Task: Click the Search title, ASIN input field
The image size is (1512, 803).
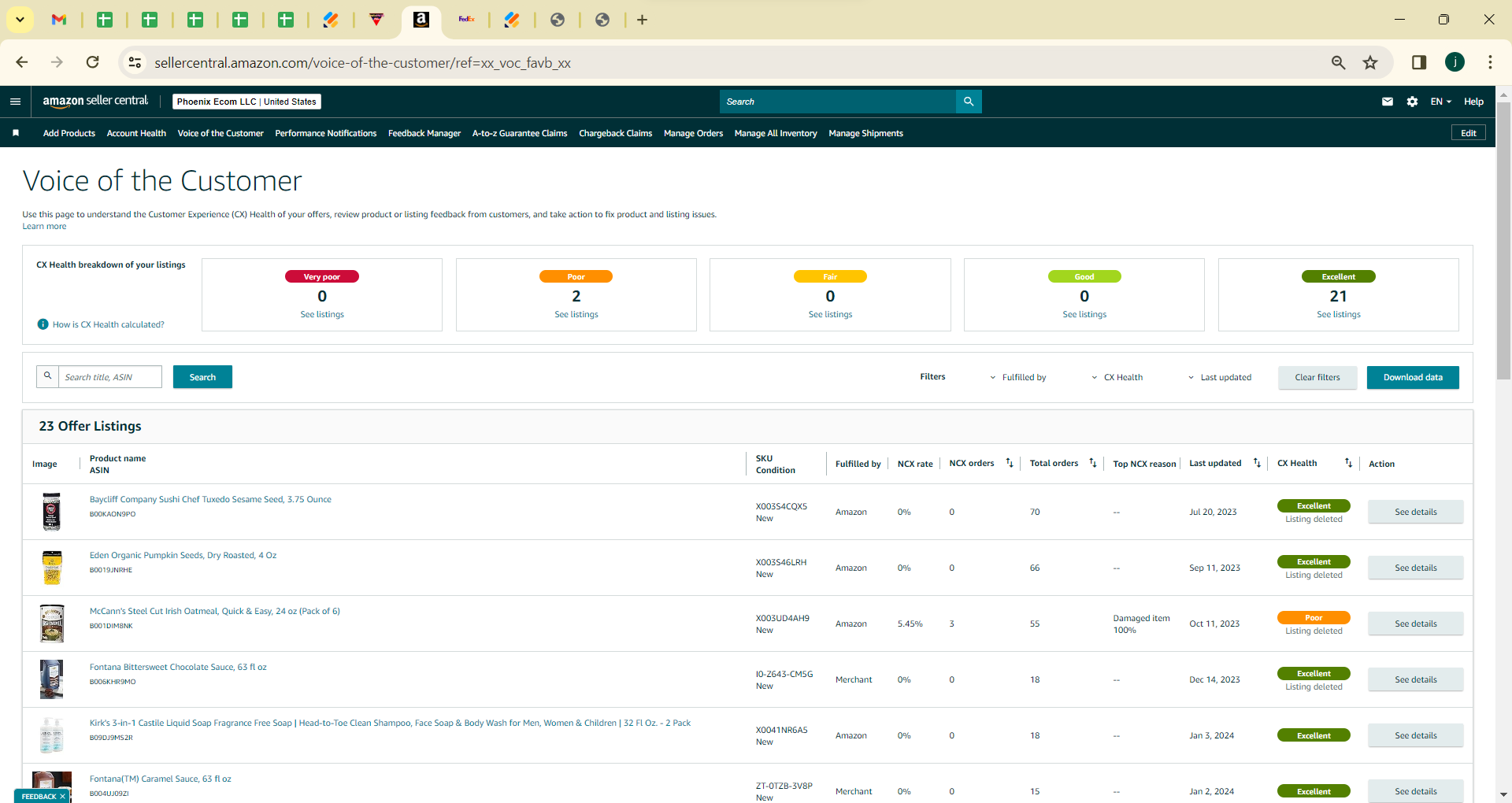Action: 109,377
